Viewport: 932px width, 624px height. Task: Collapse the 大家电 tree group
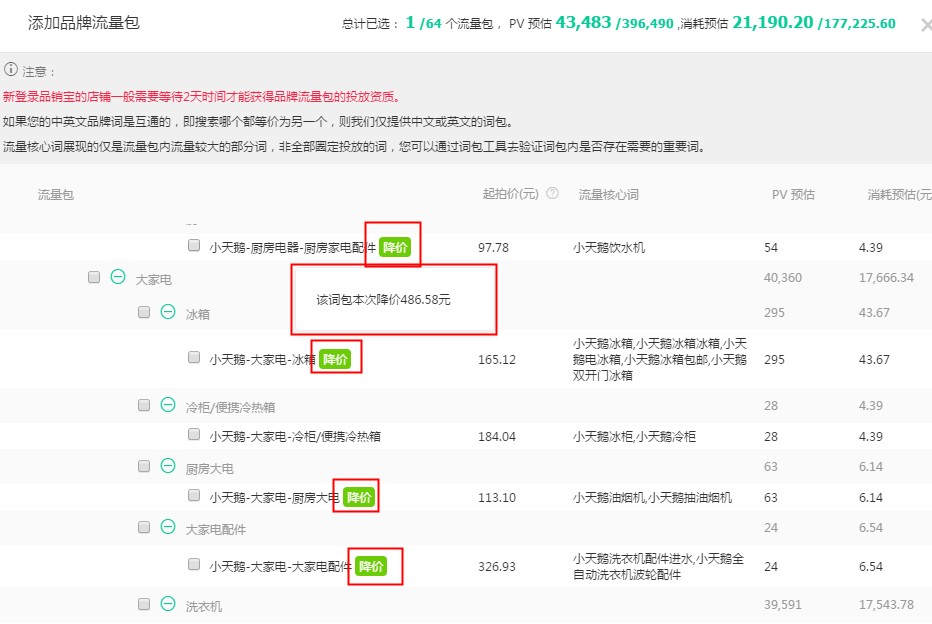[118, 276]
